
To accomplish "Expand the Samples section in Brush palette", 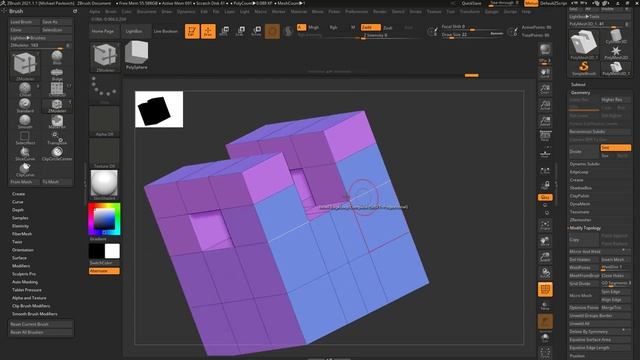I will pos(20,218).
